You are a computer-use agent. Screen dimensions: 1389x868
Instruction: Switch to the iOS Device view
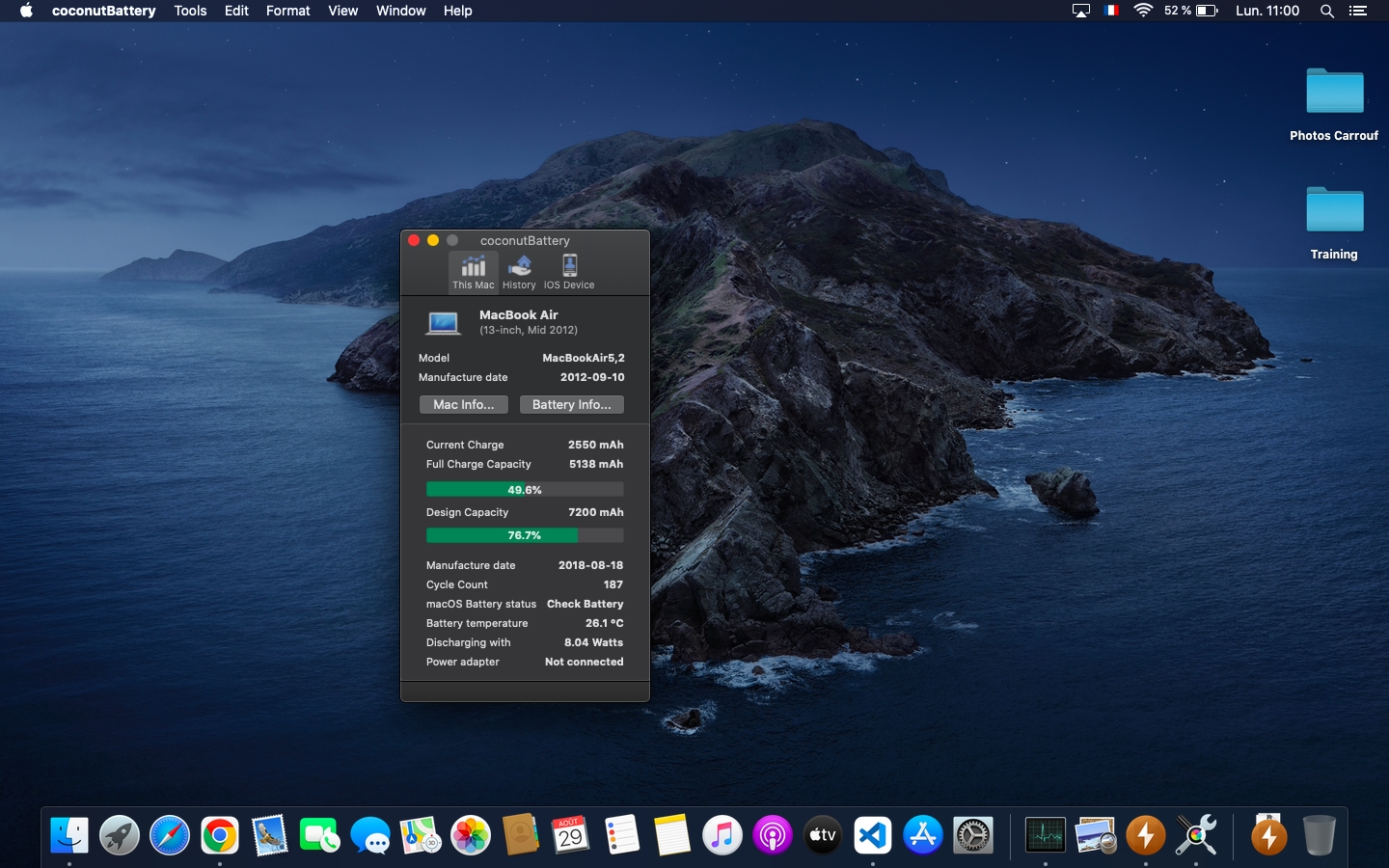pos(569,272)
